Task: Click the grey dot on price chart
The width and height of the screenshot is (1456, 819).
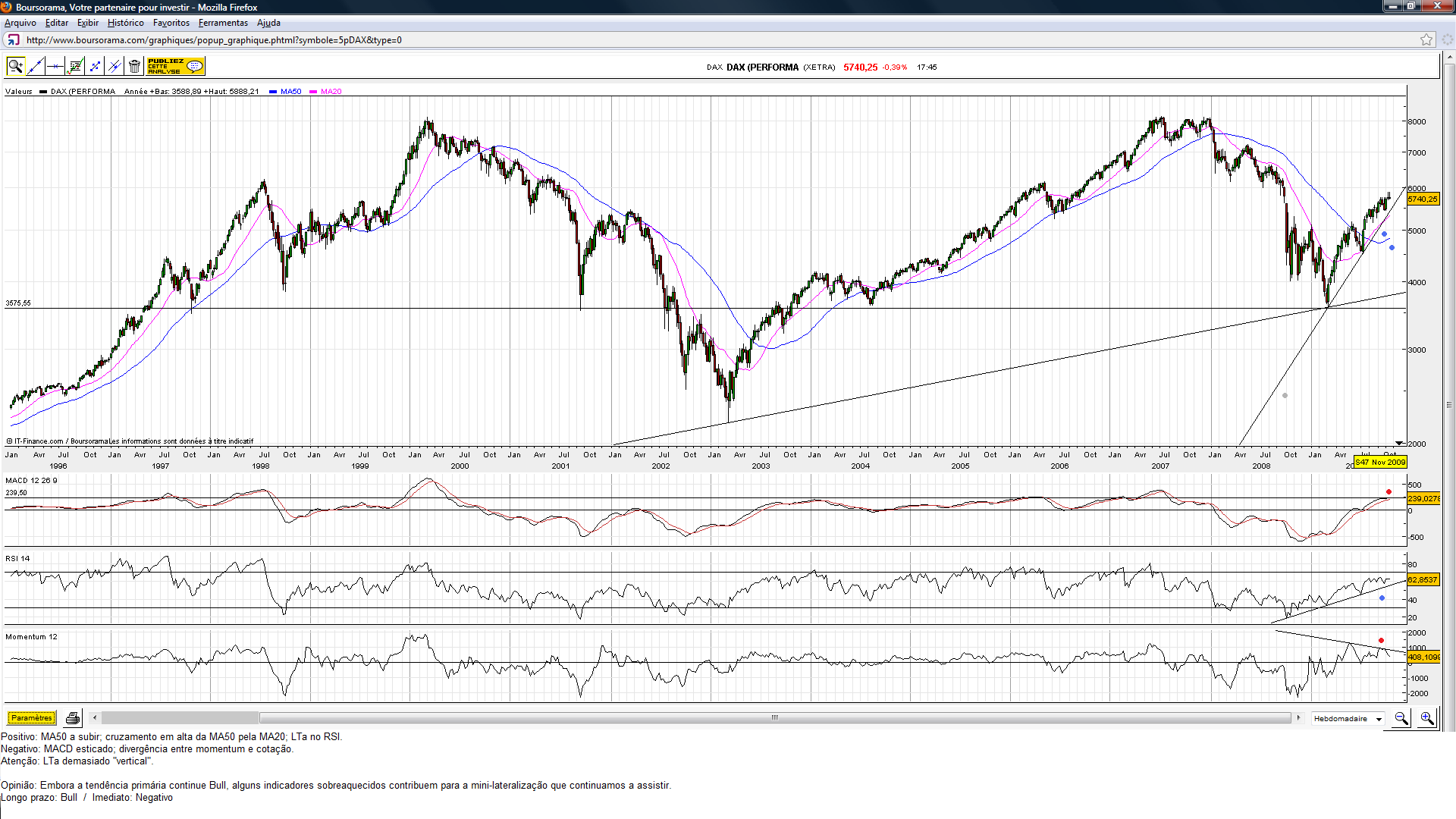Action: (1285, 396)
